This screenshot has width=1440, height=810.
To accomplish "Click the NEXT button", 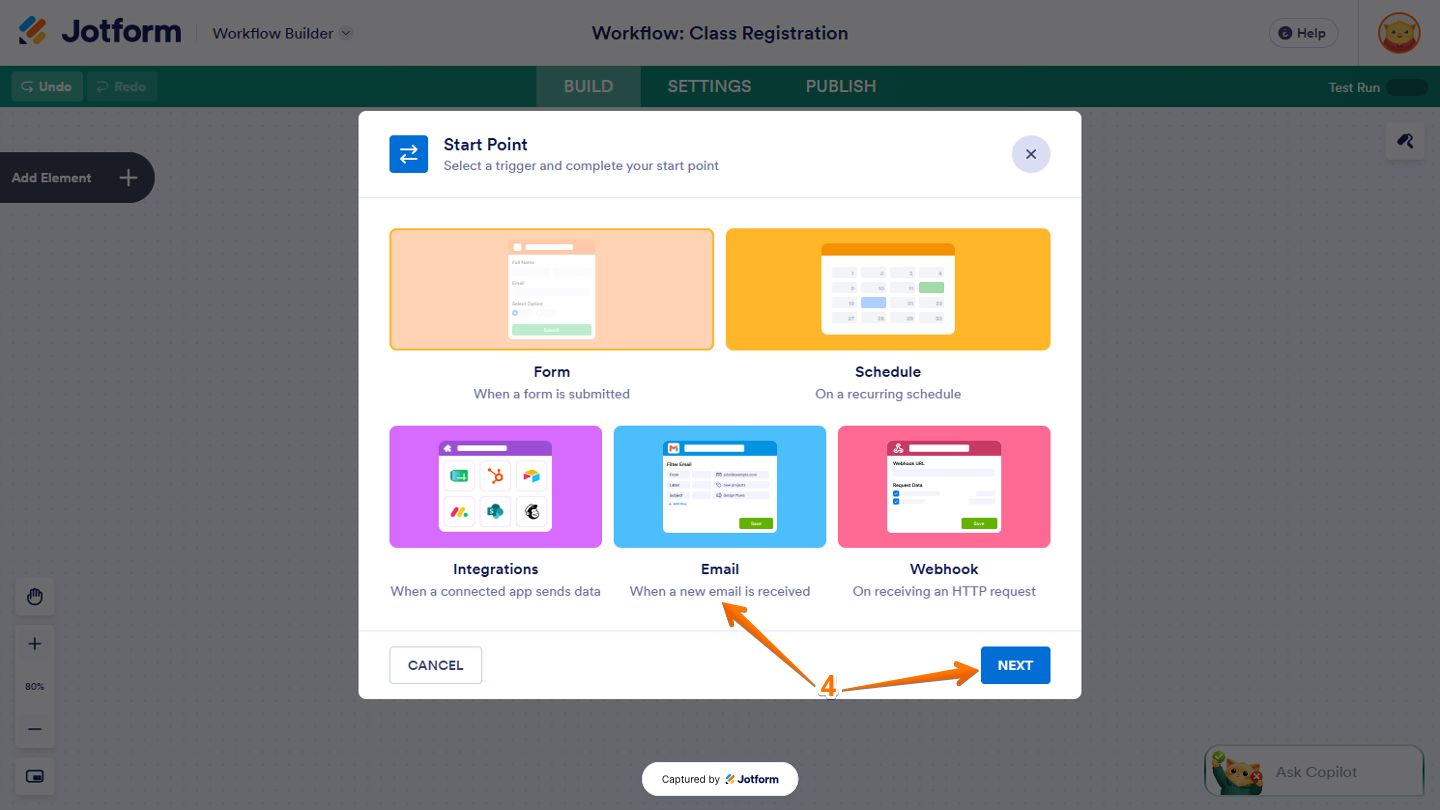I will click(x=1015, y=665).
